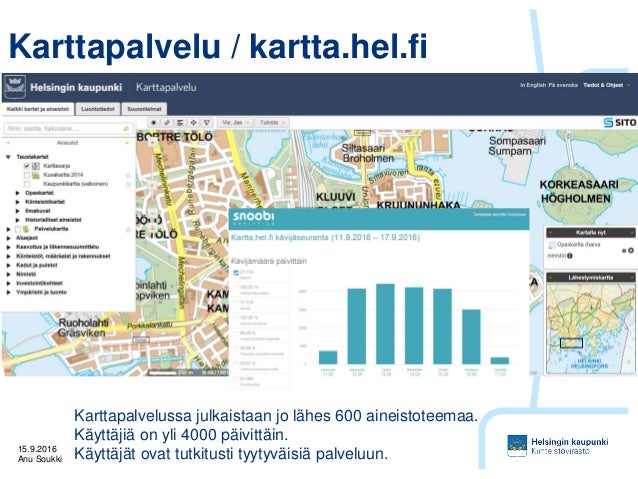Switch to Kaikki kartat ja aineistot tab
The width and height of the screenshot is (638, 479).
[38, 109]
